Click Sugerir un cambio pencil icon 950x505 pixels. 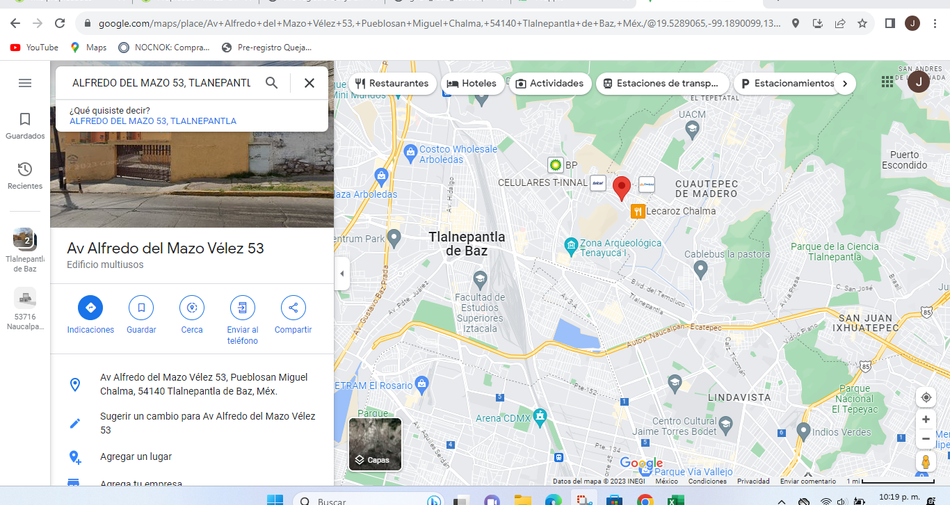[75, 423]
